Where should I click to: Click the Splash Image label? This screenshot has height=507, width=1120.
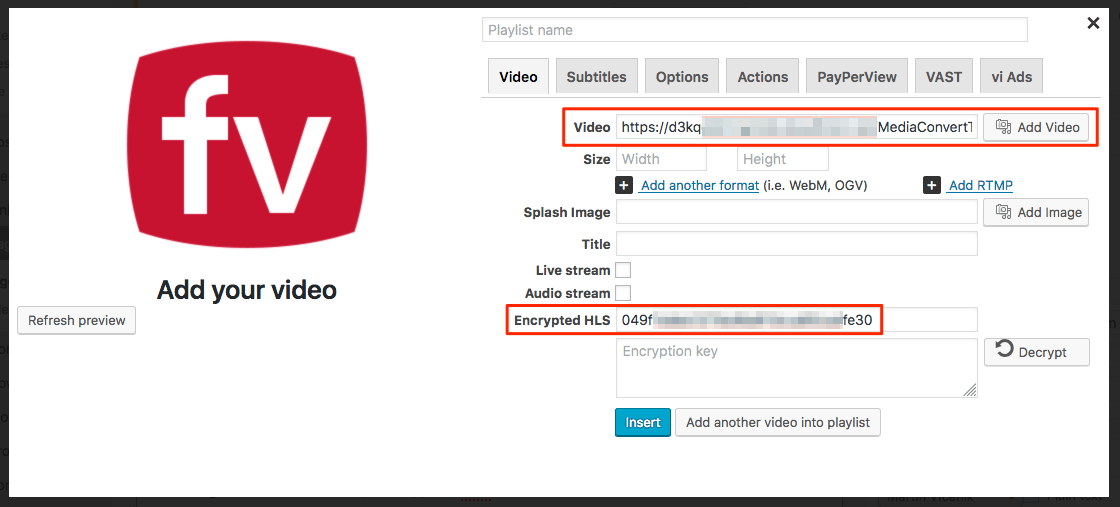[567, 212]
